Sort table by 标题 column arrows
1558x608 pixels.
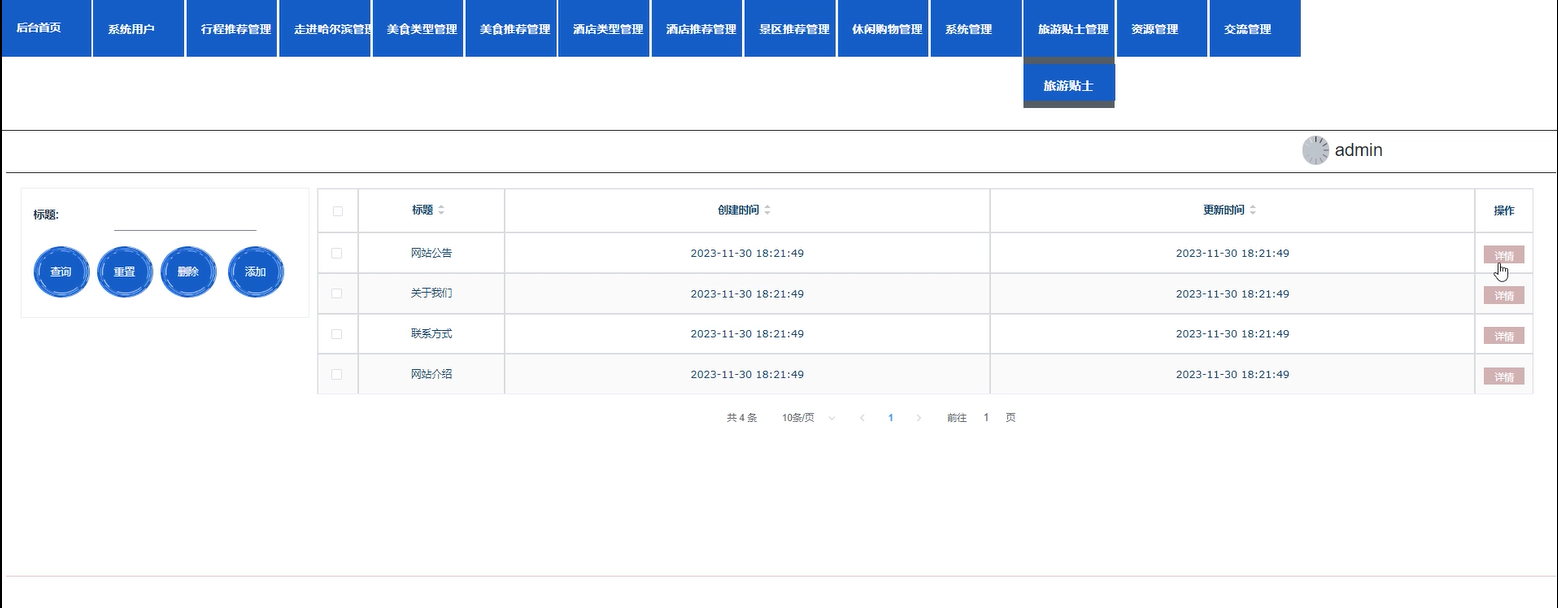pyautogui.click(x=441, y=210)
